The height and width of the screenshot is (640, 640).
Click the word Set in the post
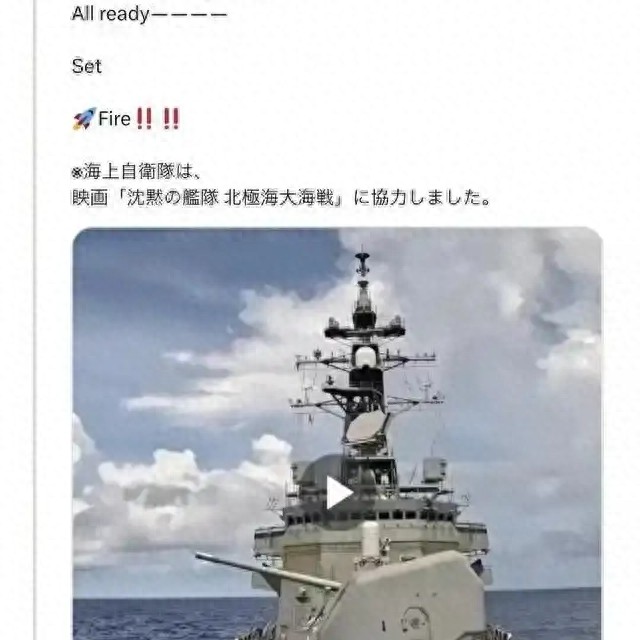coord(87,66)
